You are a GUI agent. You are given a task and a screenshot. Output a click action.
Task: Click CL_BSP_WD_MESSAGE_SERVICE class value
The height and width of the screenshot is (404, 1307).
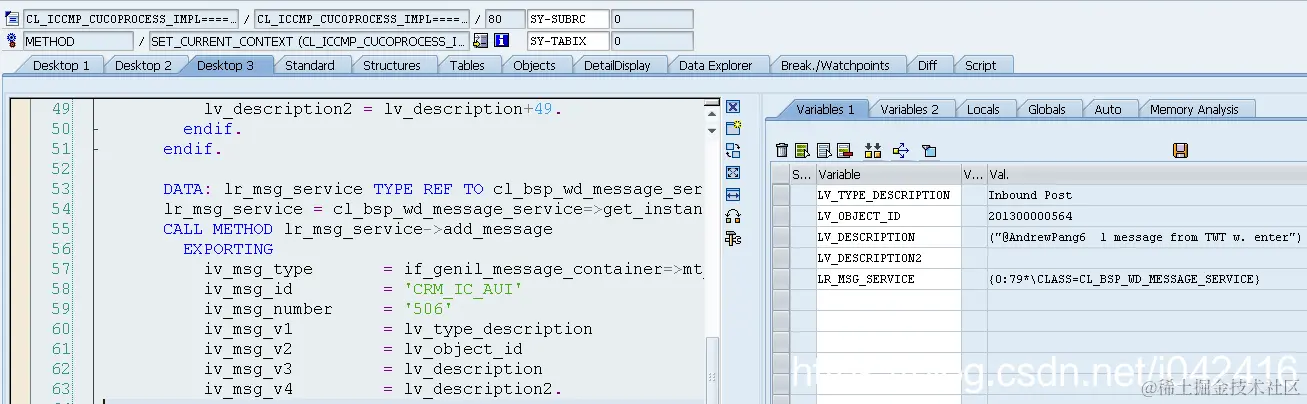tap(1124, 279)
